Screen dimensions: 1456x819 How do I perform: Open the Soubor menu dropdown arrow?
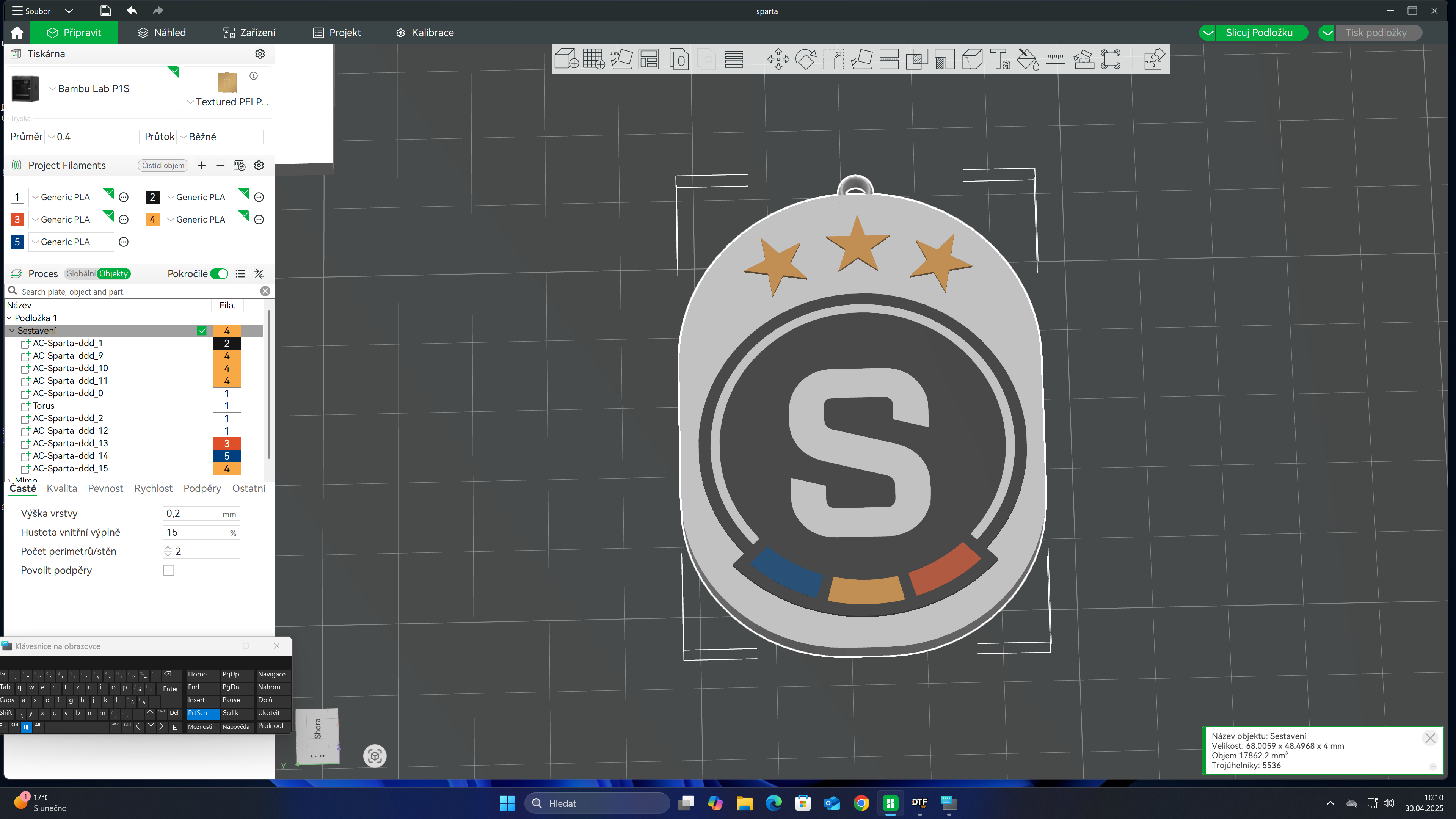(69, 11)
